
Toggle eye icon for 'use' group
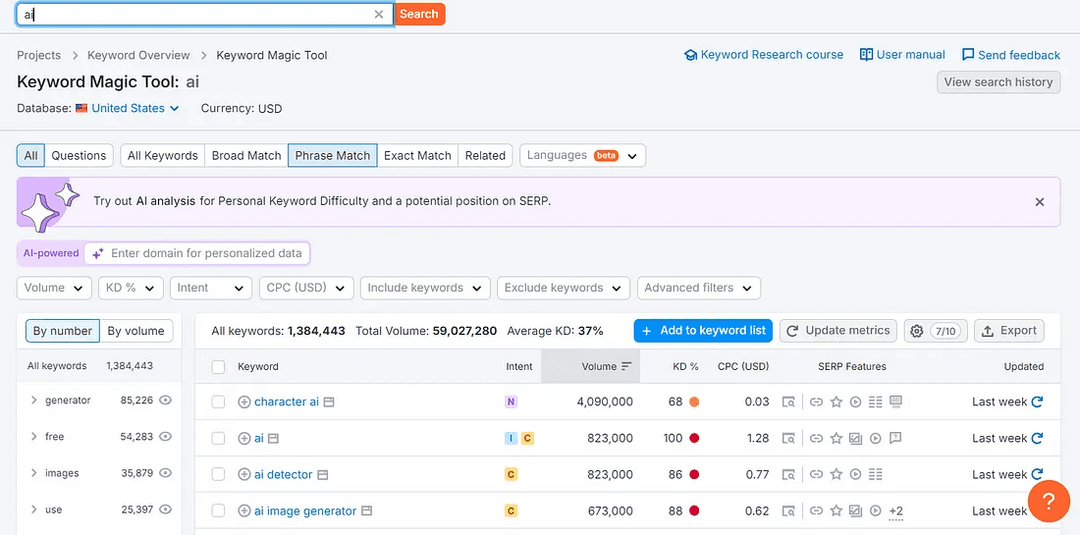click(x=165, y=510)
